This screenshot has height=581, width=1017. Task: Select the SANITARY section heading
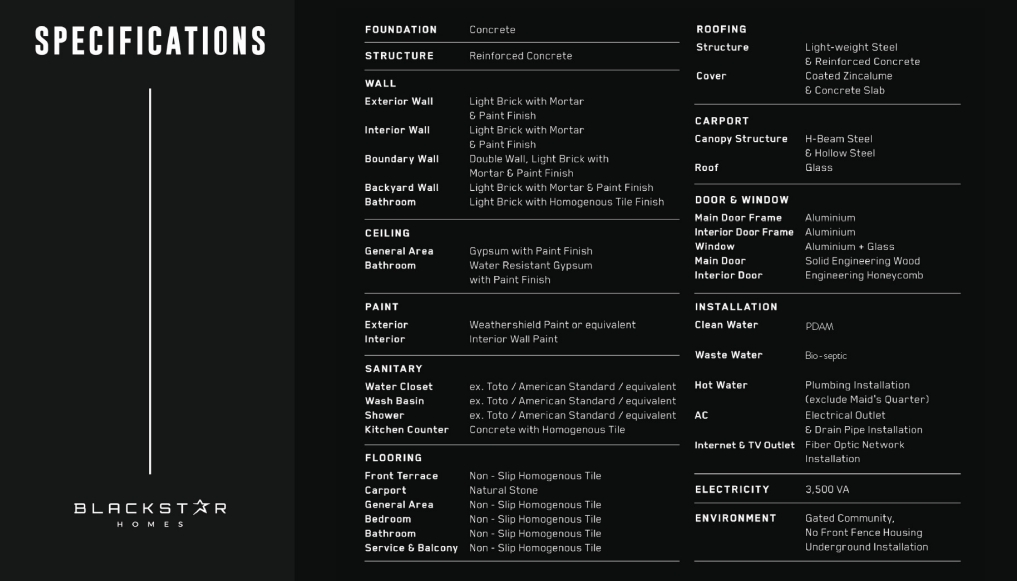pyautogui.click(x=393, y=369)
